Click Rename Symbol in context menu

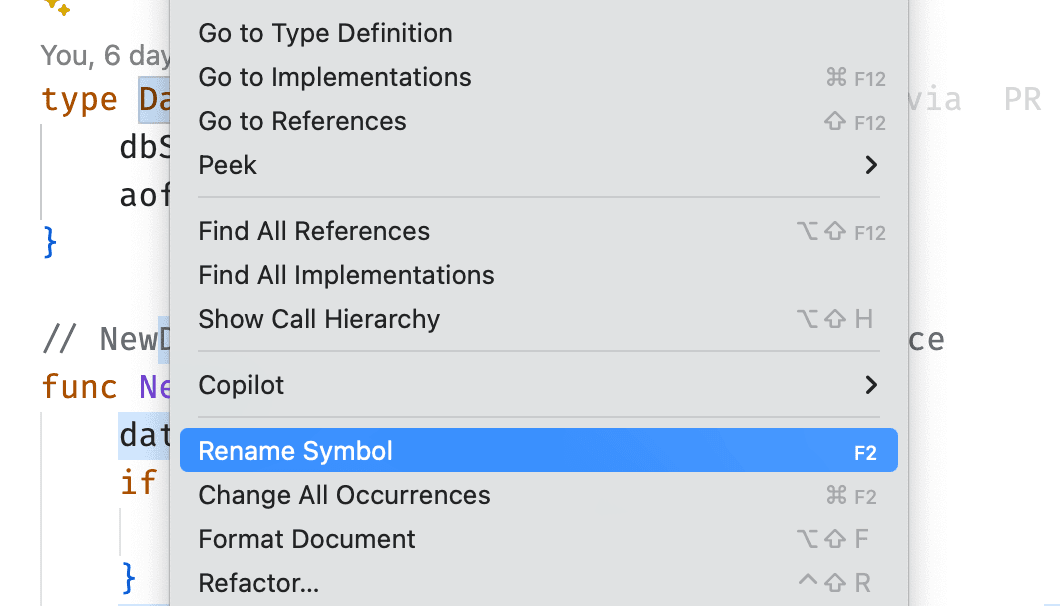click(x=296, y=451)
